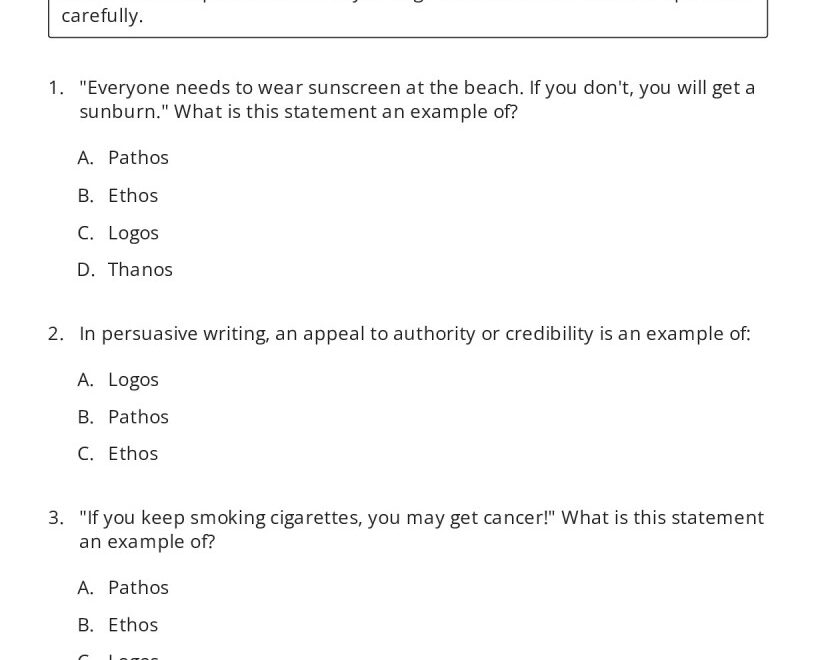Click the word "sunburn." in question 1

tap(123, 112)
